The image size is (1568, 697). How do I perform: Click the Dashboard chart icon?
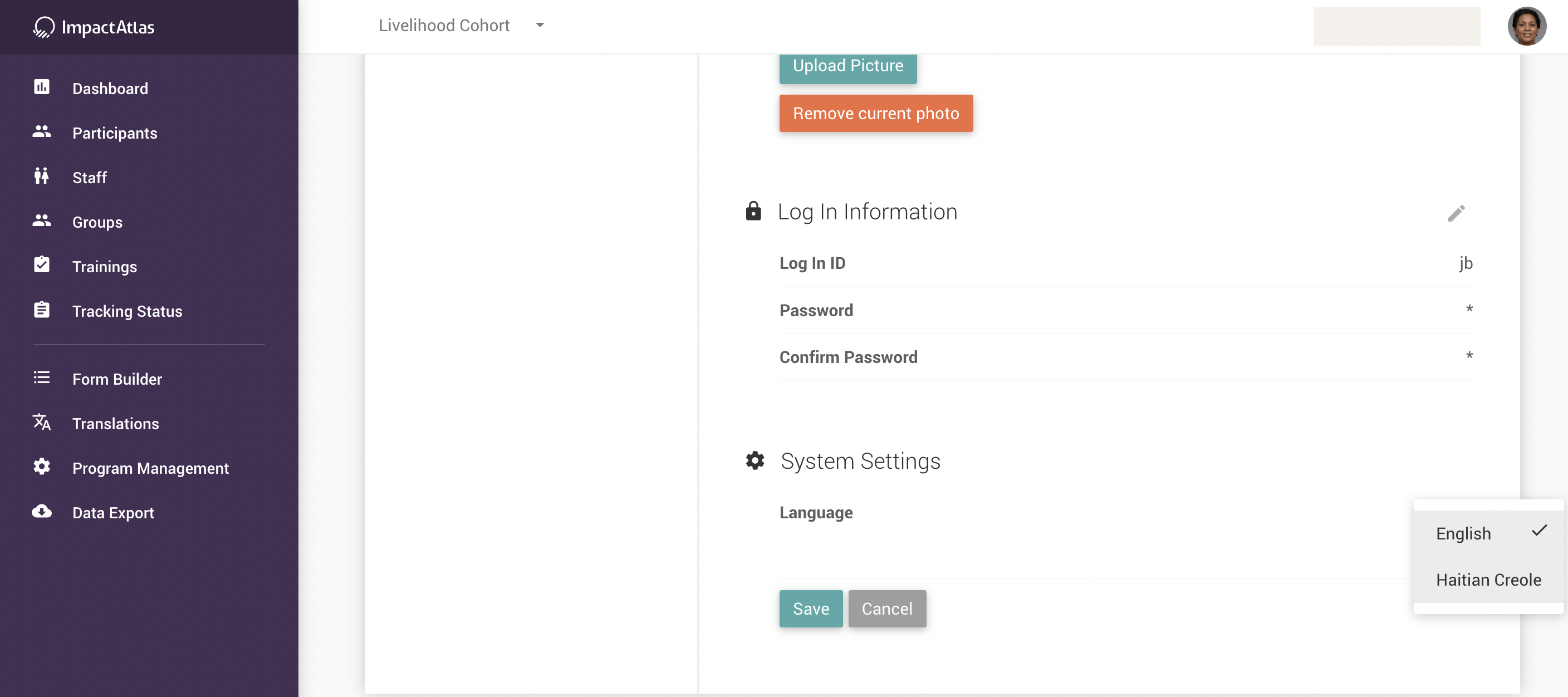pos(41,87)
